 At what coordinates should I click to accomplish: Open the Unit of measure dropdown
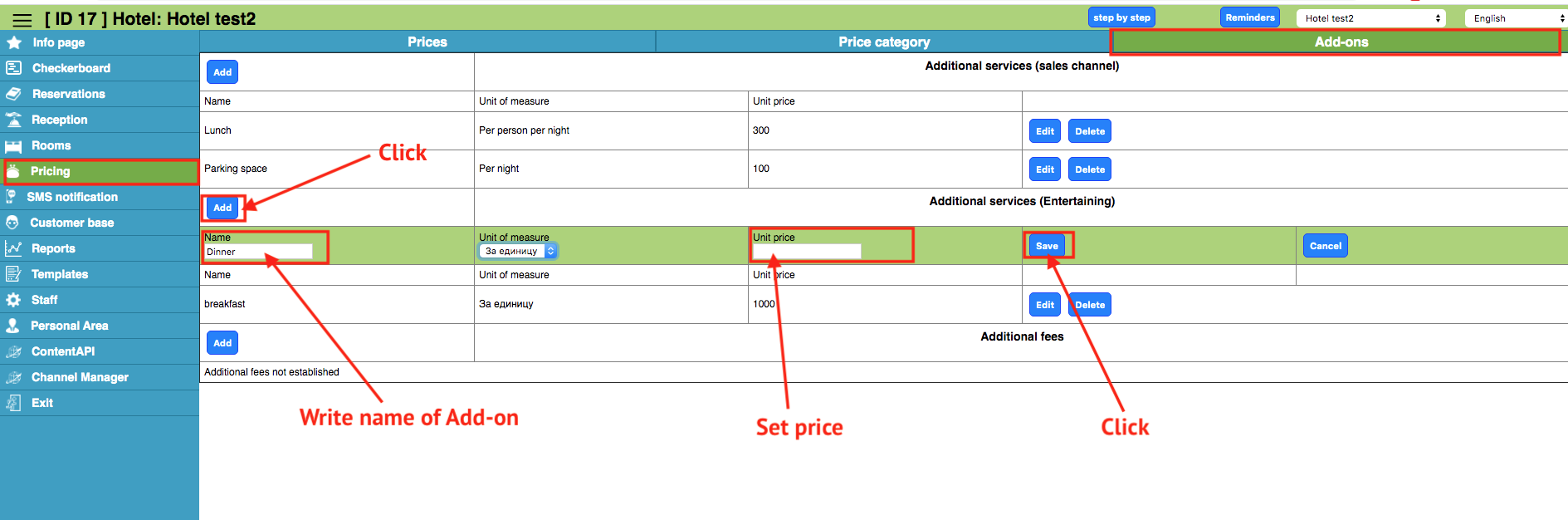click(518, 251)
